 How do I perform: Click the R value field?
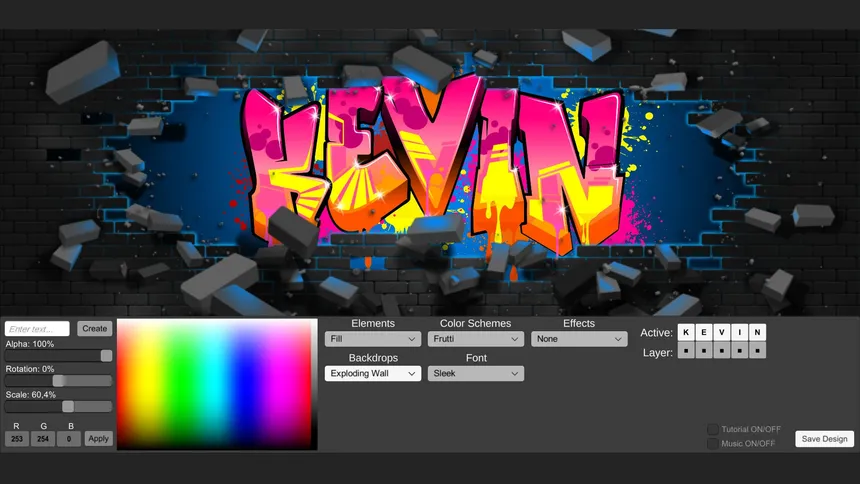(17, 438)
